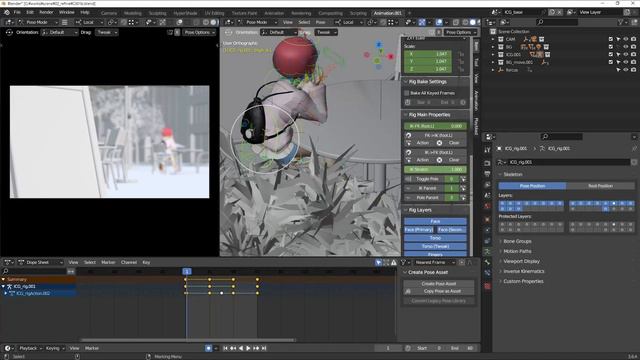
Task: Click the Torso rig layer button
Action: (x=436, y=238)
